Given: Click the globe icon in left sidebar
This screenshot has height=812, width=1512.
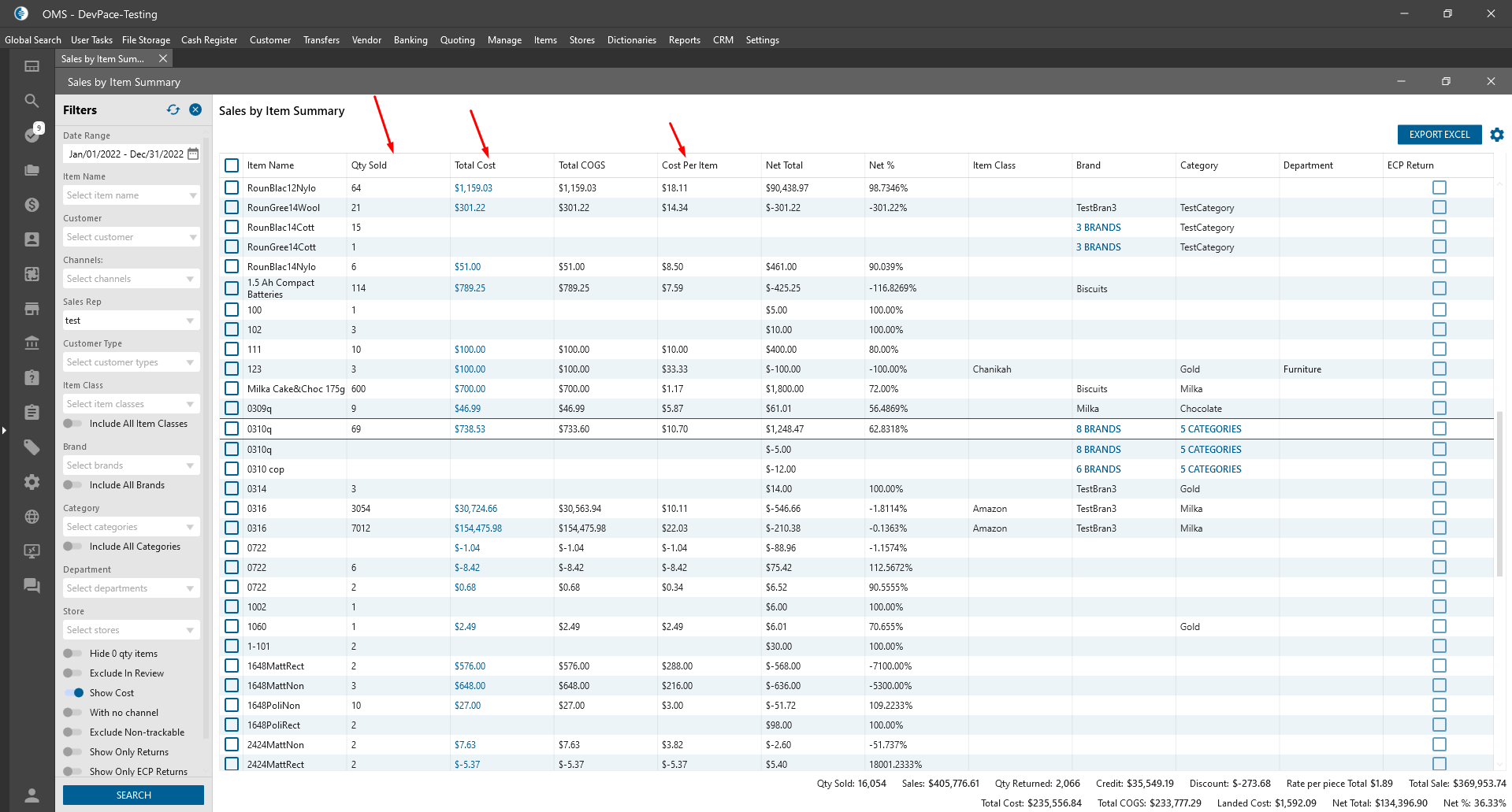Looking at the screenshot, I should coord(32,517).
